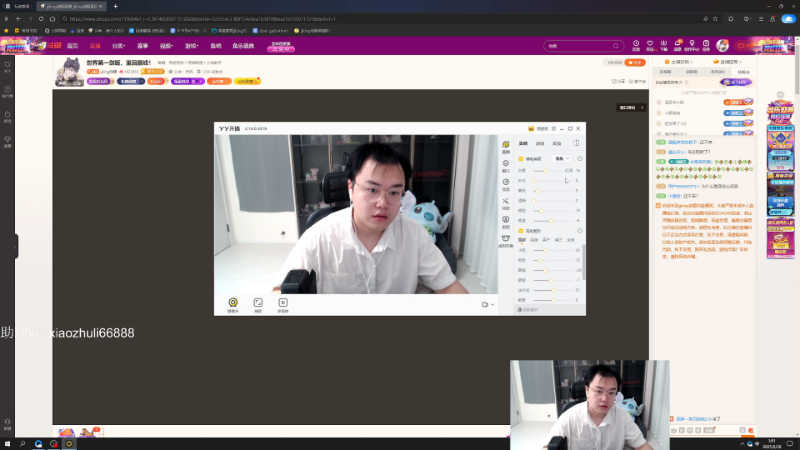
Task: Reset the advanced reshaping section using its circular icon
Action: pyautogui.click(x=580, y=231)
